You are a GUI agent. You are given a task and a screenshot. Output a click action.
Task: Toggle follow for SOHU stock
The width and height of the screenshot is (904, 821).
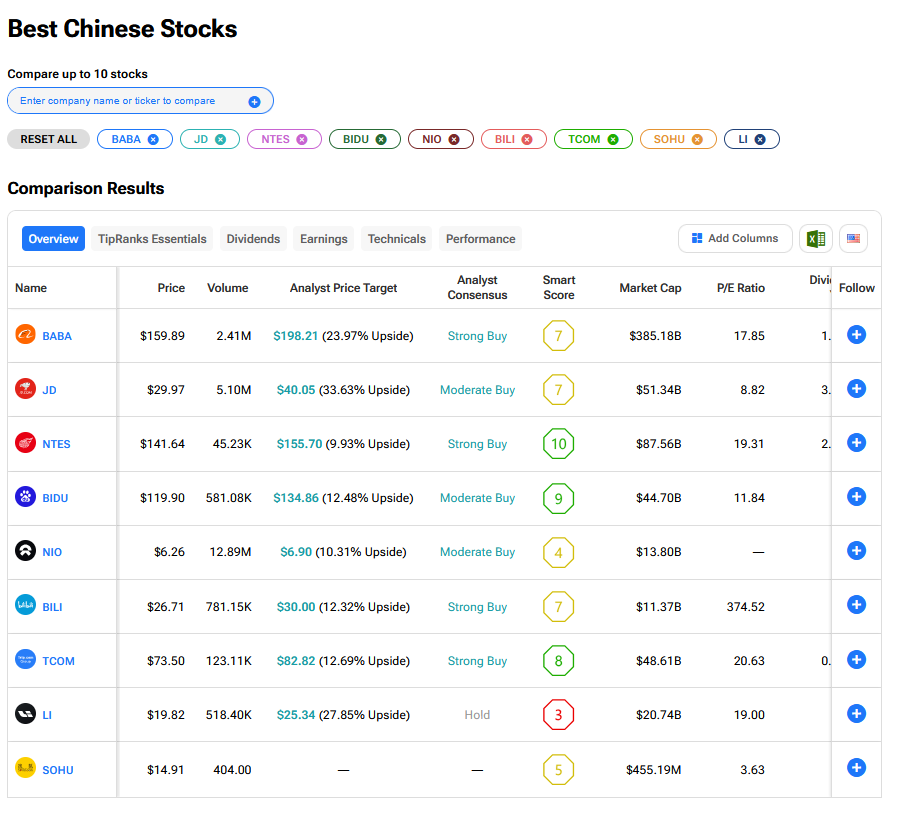click(x=856, y=768)
